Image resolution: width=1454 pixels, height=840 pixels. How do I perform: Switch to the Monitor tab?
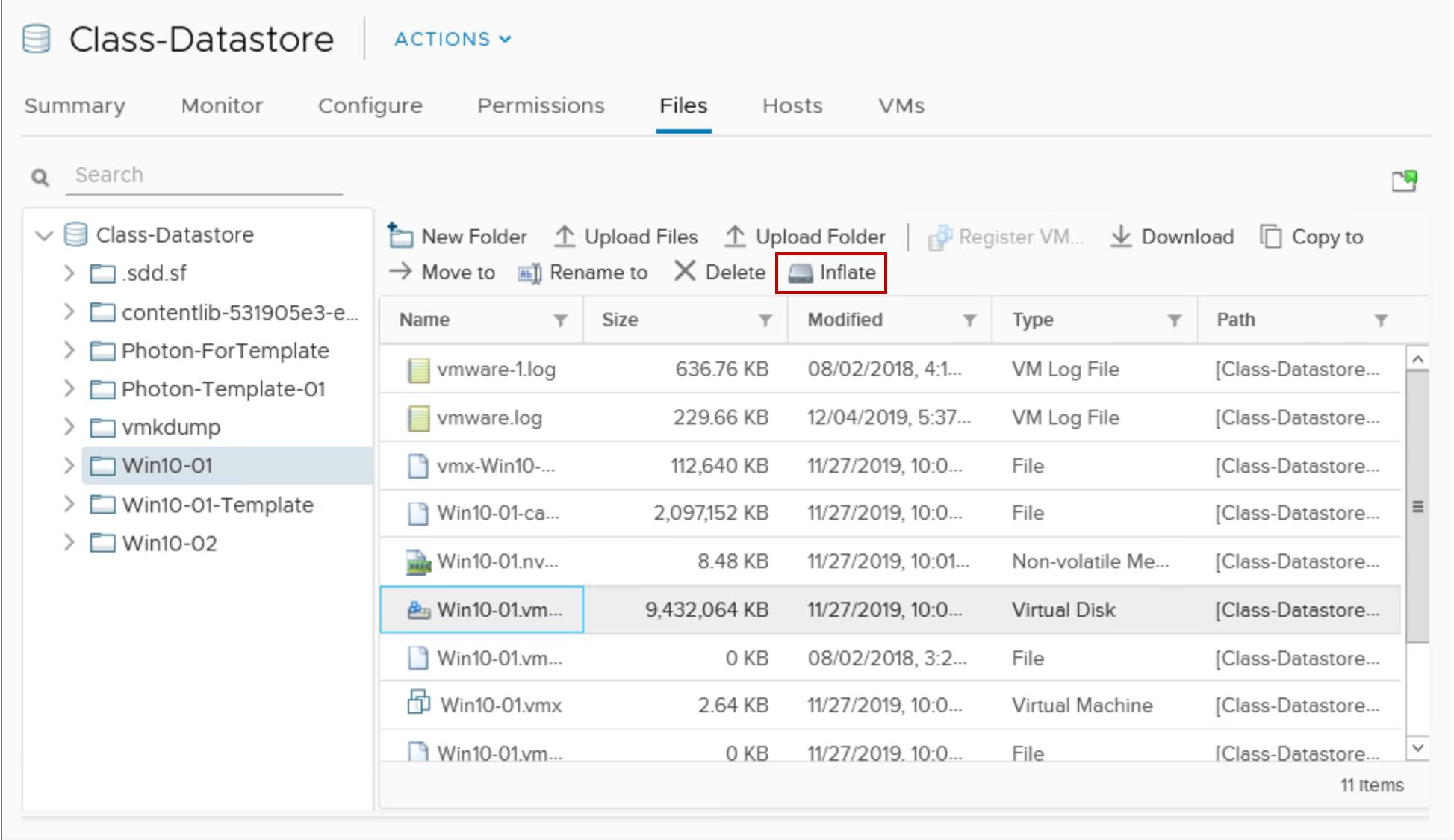point(222,106)
